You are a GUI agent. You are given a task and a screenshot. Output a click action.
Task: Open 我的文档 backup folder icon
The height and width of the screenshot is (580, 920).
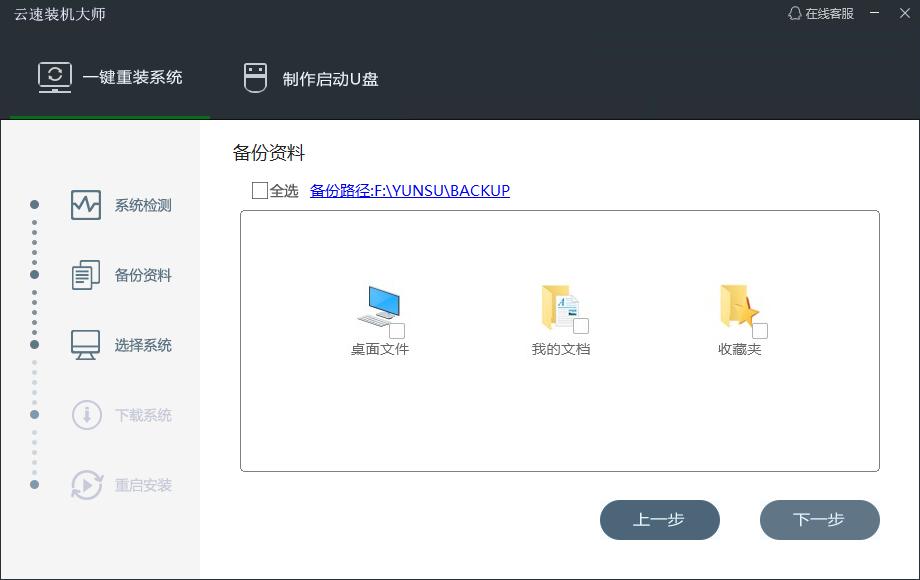555,305
